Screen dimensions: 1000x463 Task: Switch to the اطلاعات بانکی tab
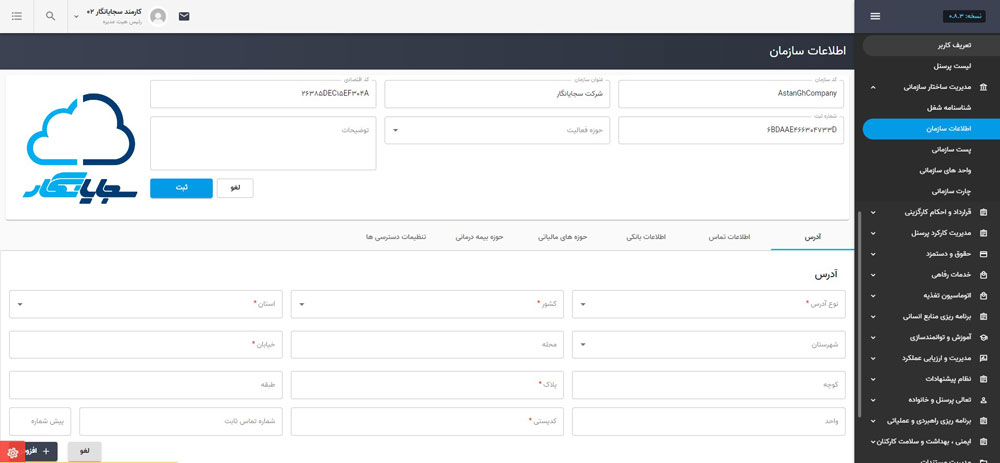point(646,237)
